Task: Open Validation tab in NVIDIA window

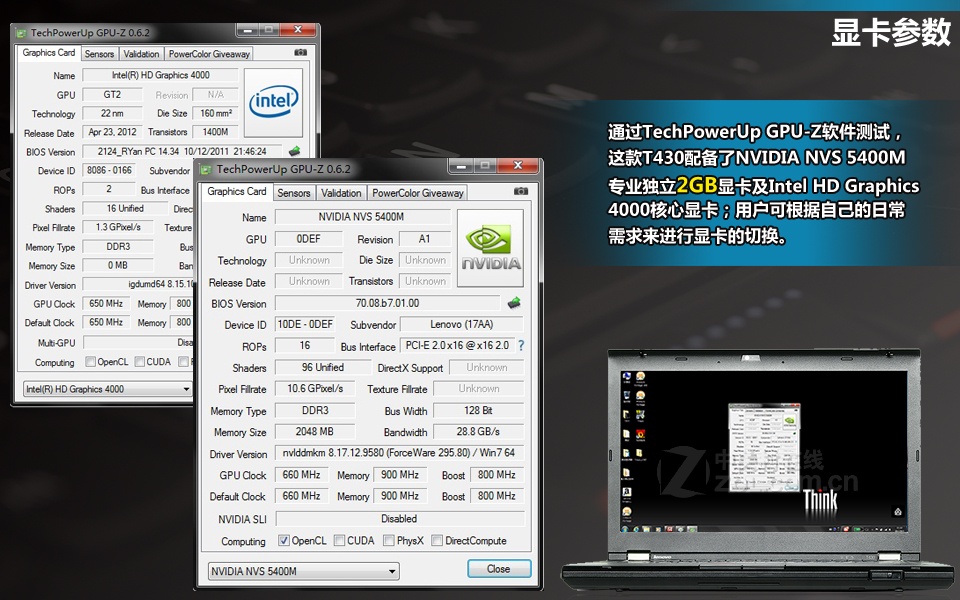Action: tap(341, 193)
